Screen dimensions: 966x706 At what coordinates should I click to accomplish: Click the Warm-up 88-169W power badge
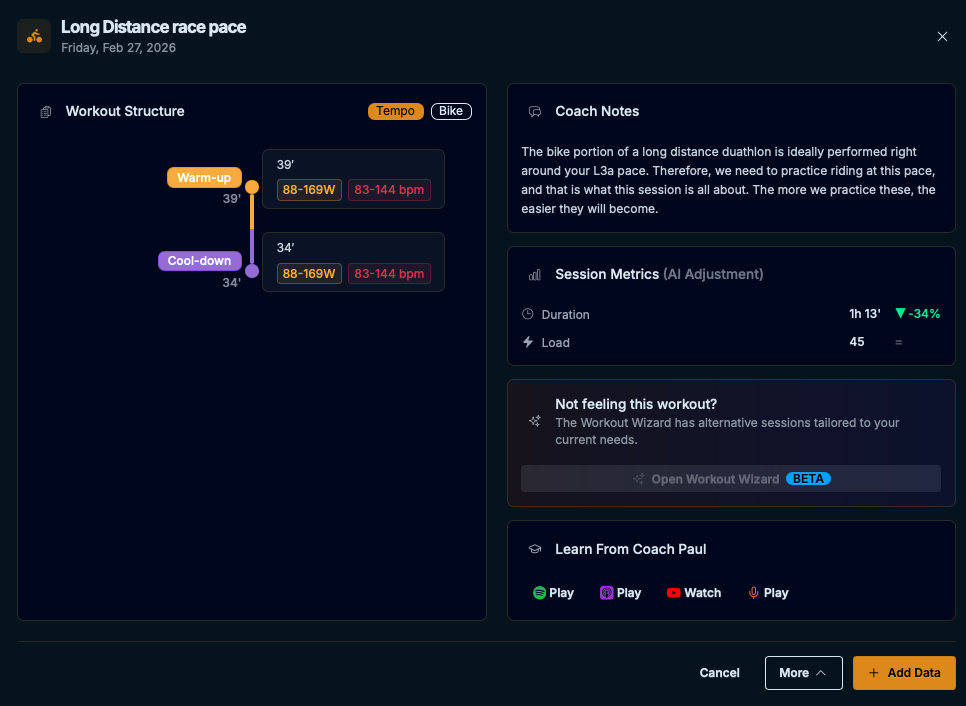(x=309, y=190)
